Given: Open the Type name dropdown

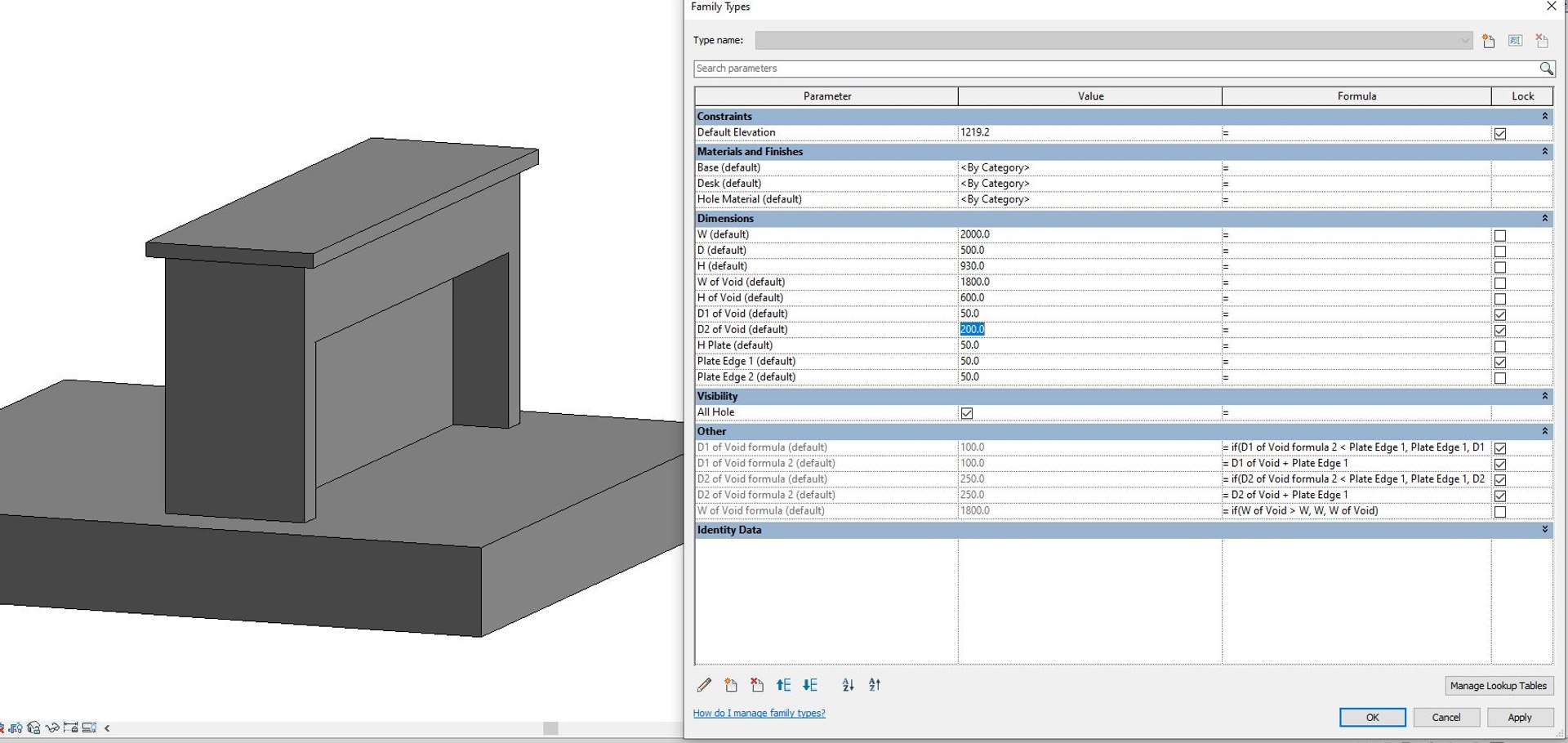Looking at the screenshot, I should tap(1465, 40).
